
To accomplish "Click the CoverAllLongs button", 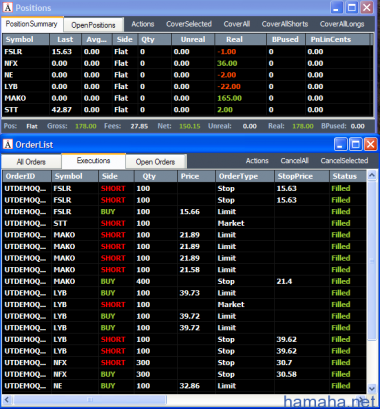I will pyautogui.click(x=342, y=24).
